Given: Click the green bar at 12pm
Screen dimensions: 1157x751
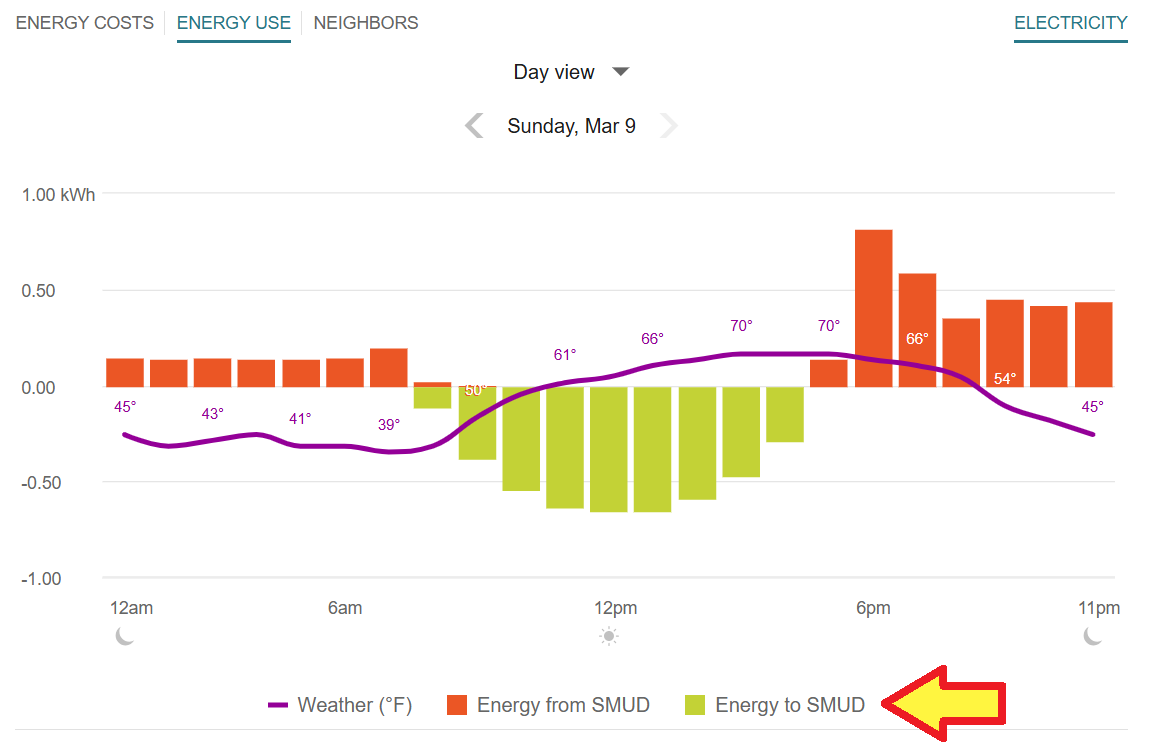Looking at the screenshot, I should point(608,449).
